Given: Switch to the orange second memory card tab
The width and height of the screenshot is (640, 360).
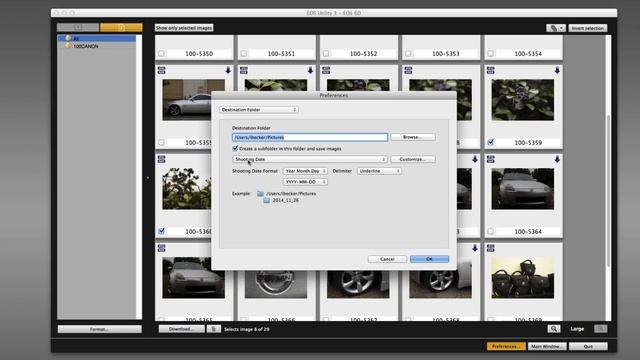Looking at the screenshot, I should pos(121,27).
